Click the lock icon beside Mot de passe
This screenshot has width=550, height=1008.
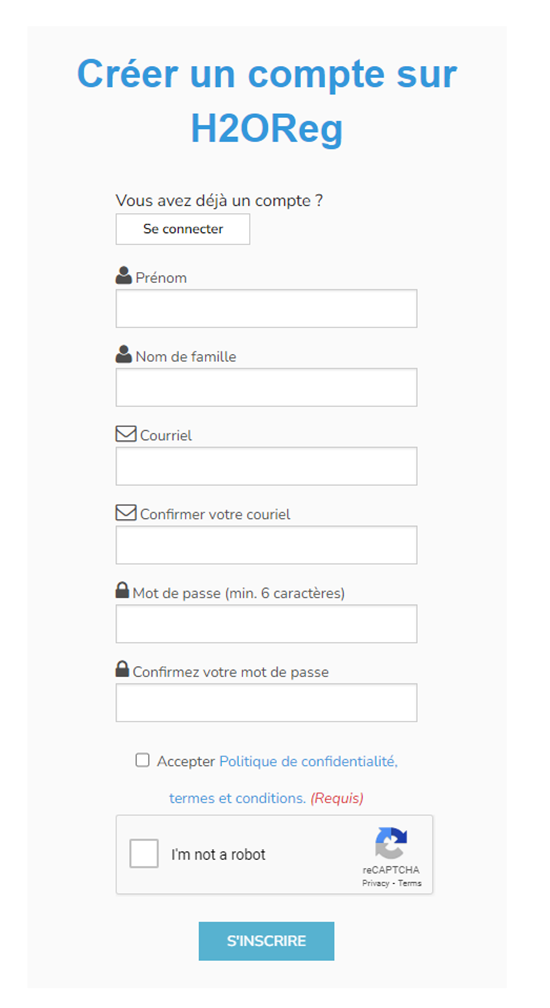pos(122,590)
